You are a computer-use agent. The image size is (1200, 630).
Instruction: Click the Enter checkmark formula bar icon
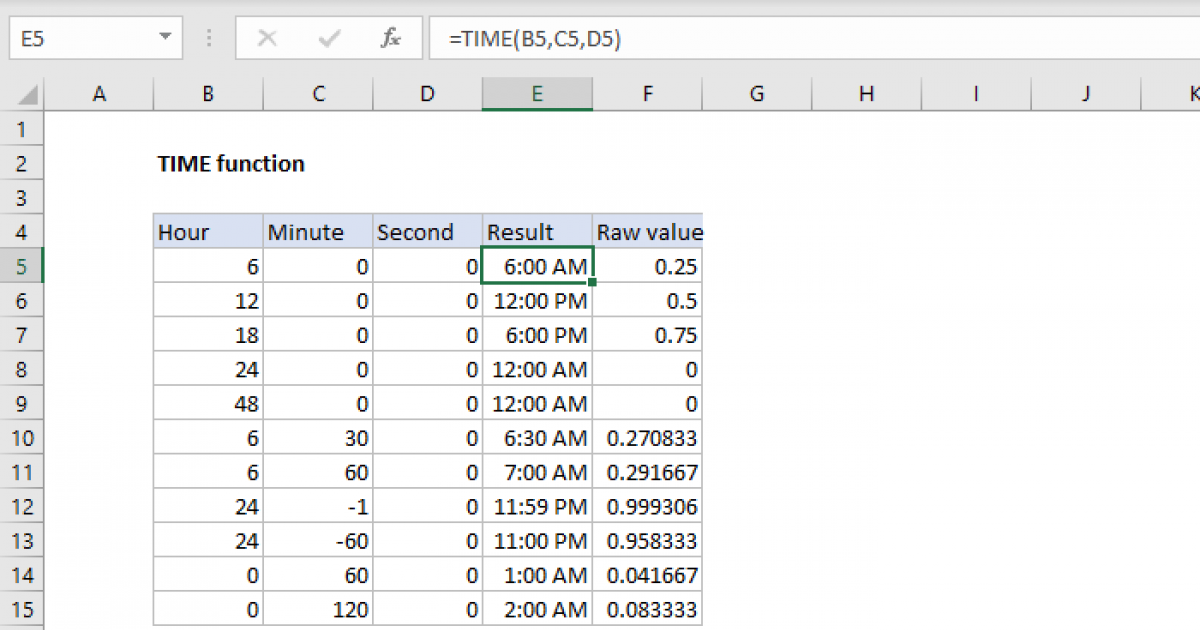329,39
